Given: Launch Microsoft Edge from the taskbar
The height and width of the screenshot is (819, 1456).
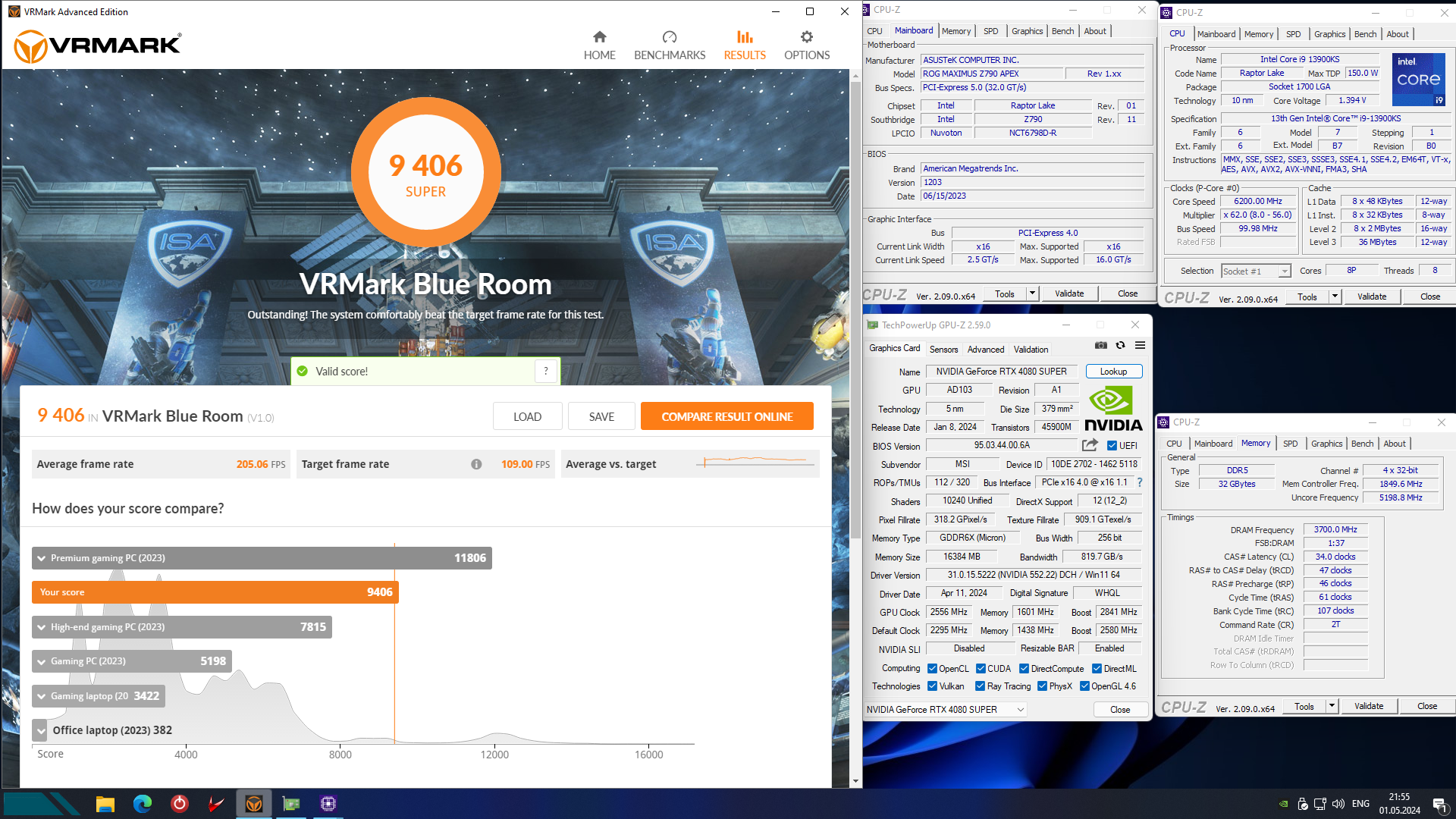Looking at the screenshot, I should pos(143,804).
